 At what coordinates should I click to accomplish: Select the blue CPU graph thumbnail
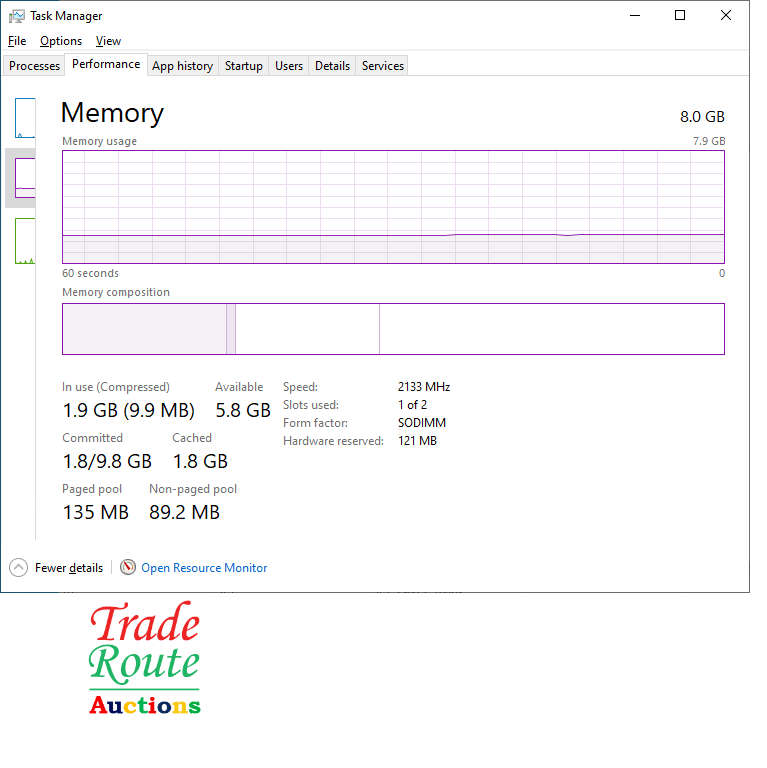coord(25,118)
